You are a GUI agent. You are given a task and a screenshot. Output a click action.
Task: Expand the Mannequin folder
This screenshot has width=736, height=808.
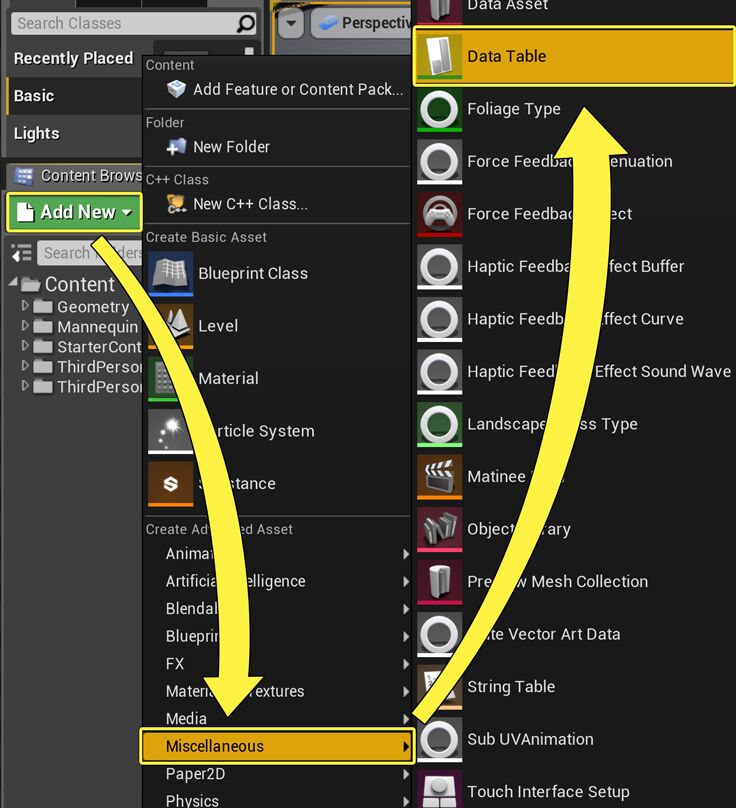[x=25, y=326]
